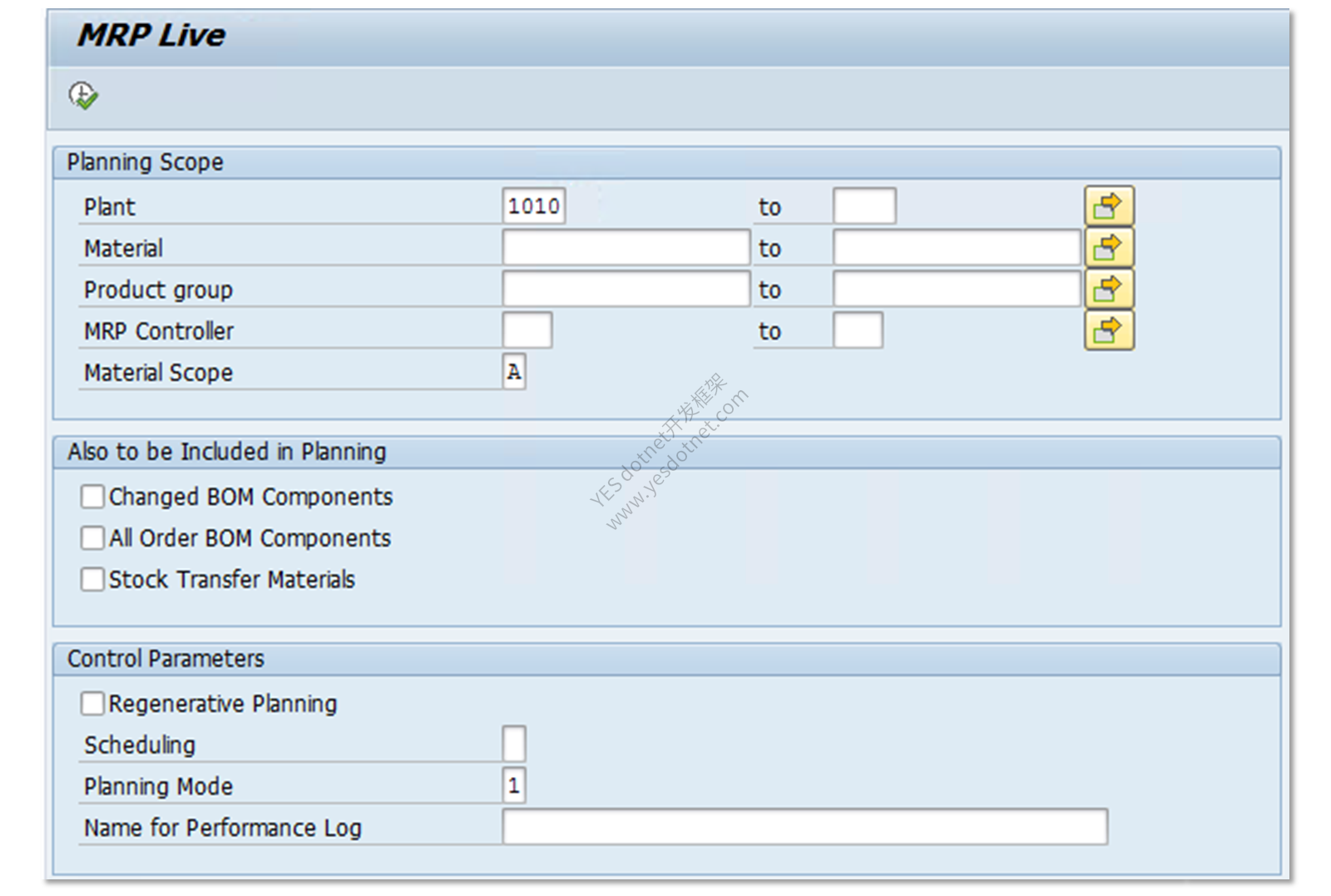The width and height of the screenshot is (1331, 896).
Task: Focus the Product group from field
Action: click(x=626, y=289)
